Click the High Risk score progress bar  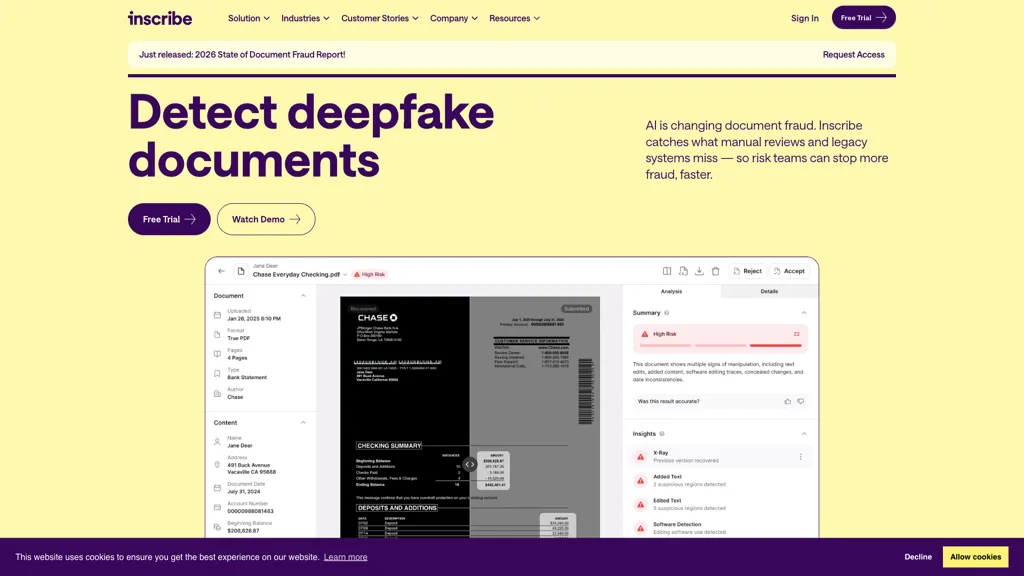coord(720,345)
